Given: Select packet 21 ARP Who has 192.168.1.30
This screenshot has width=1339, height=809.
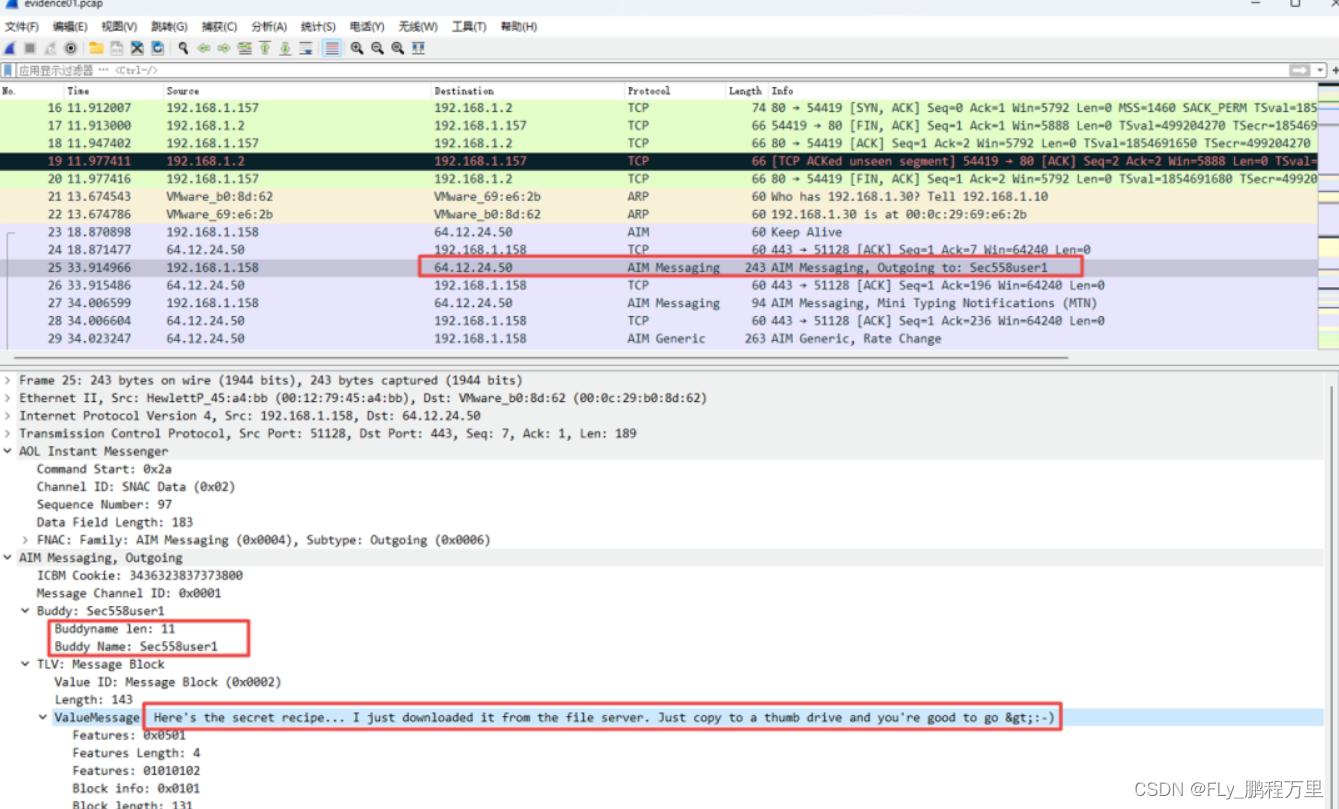Looking at the screenshot, I should pyautogui.click(x=658, y=196).
